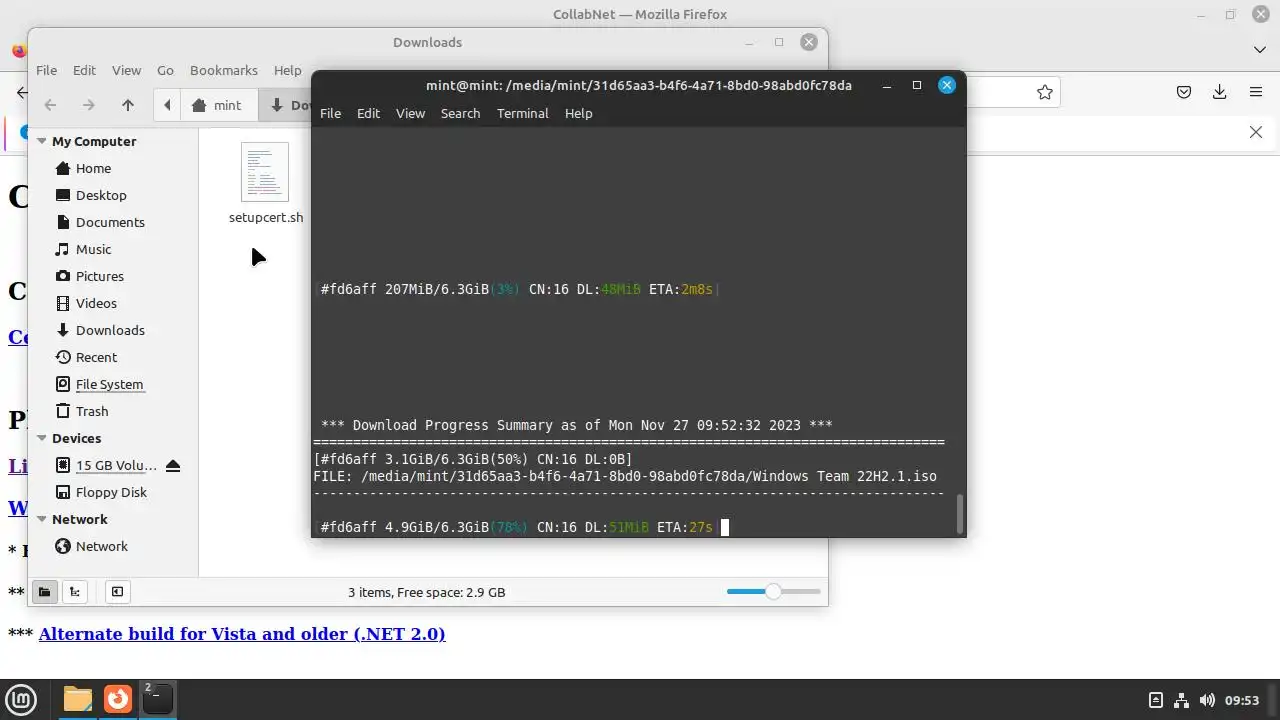Open Desktop in the sidebar
Screen dimensions: 1280x720
tap(101, 195)
